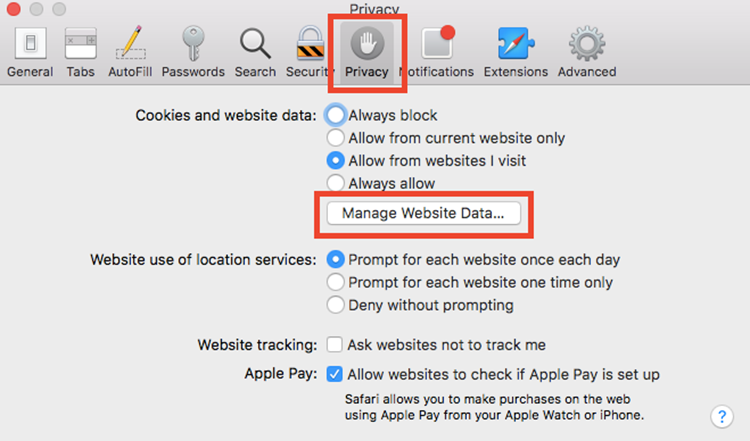The height and width of the screenshot is (441, 750).
Task: Select Deny without prompting option
Action: pos(336,305)
